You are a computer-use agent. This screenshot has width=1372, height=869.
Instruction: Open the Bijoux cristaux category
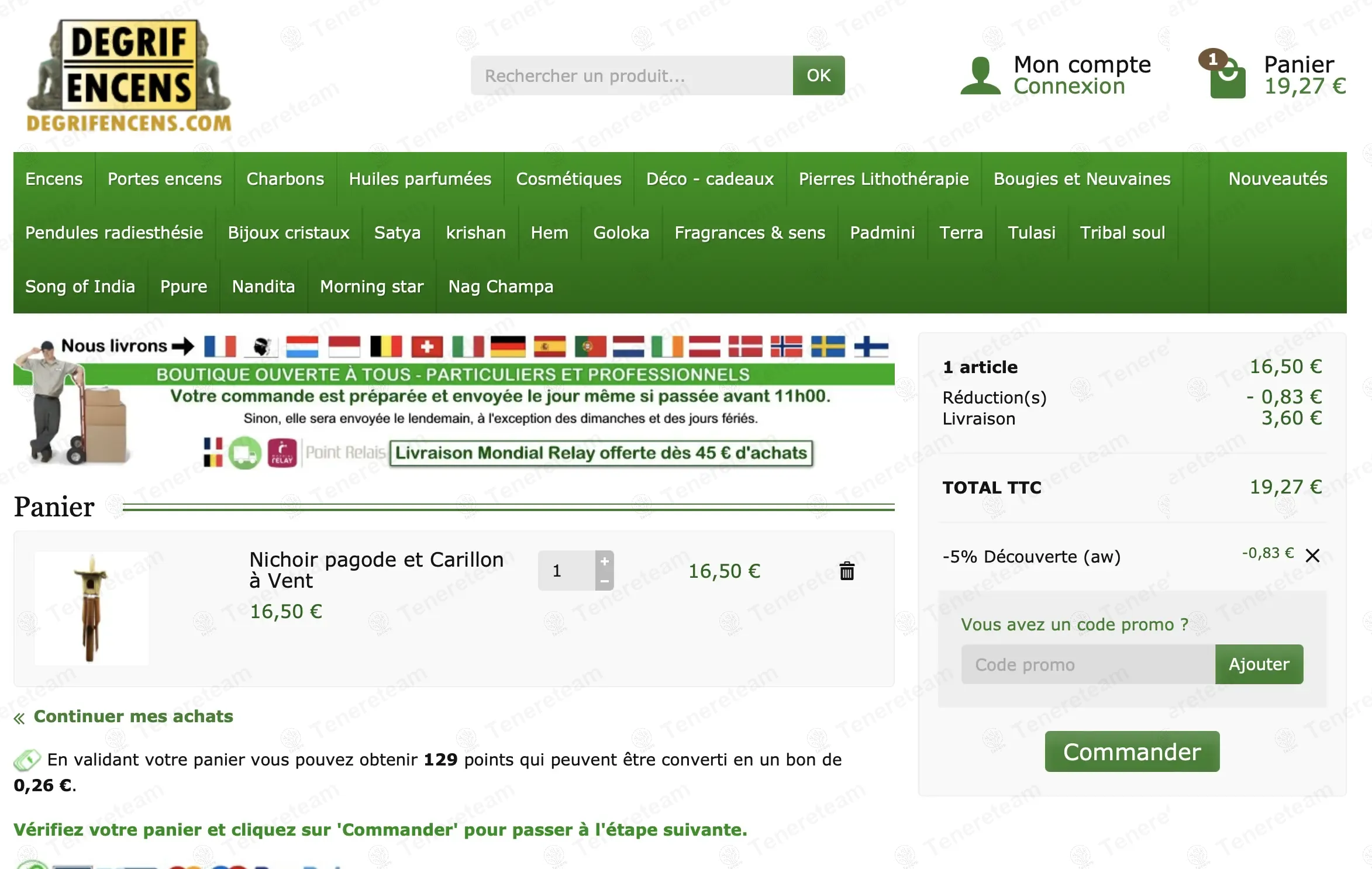[x=289, y=233]
